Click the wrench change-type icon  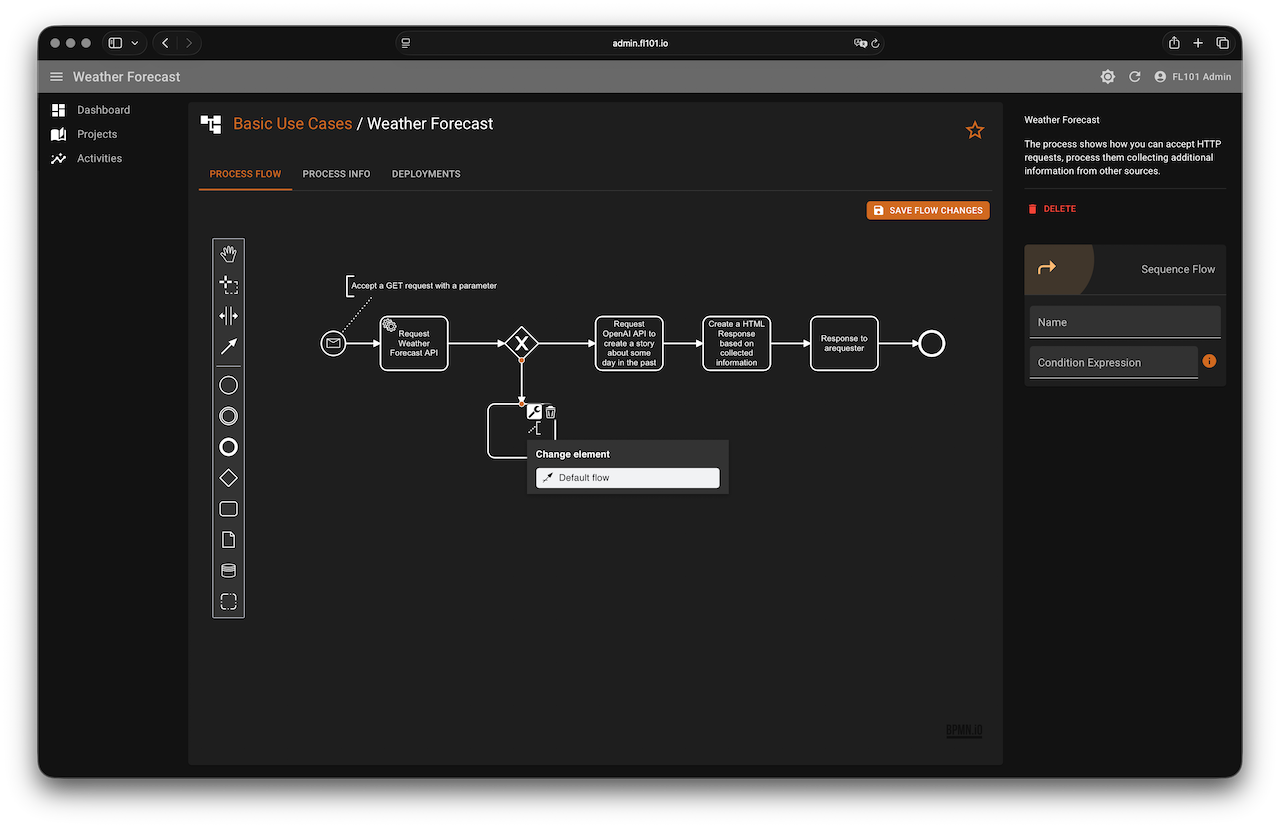point(534,412)
